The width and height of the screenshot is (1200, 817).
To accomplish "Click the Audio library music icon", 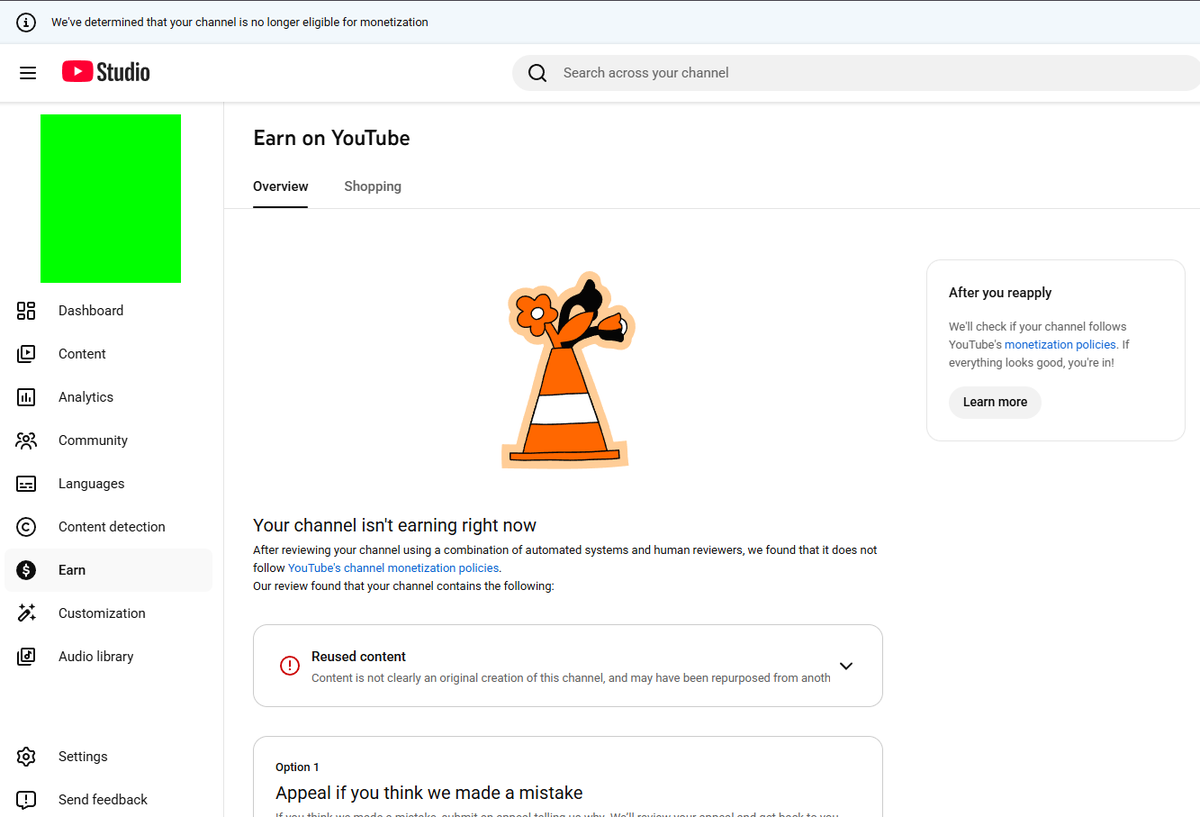I will point(26,657).
